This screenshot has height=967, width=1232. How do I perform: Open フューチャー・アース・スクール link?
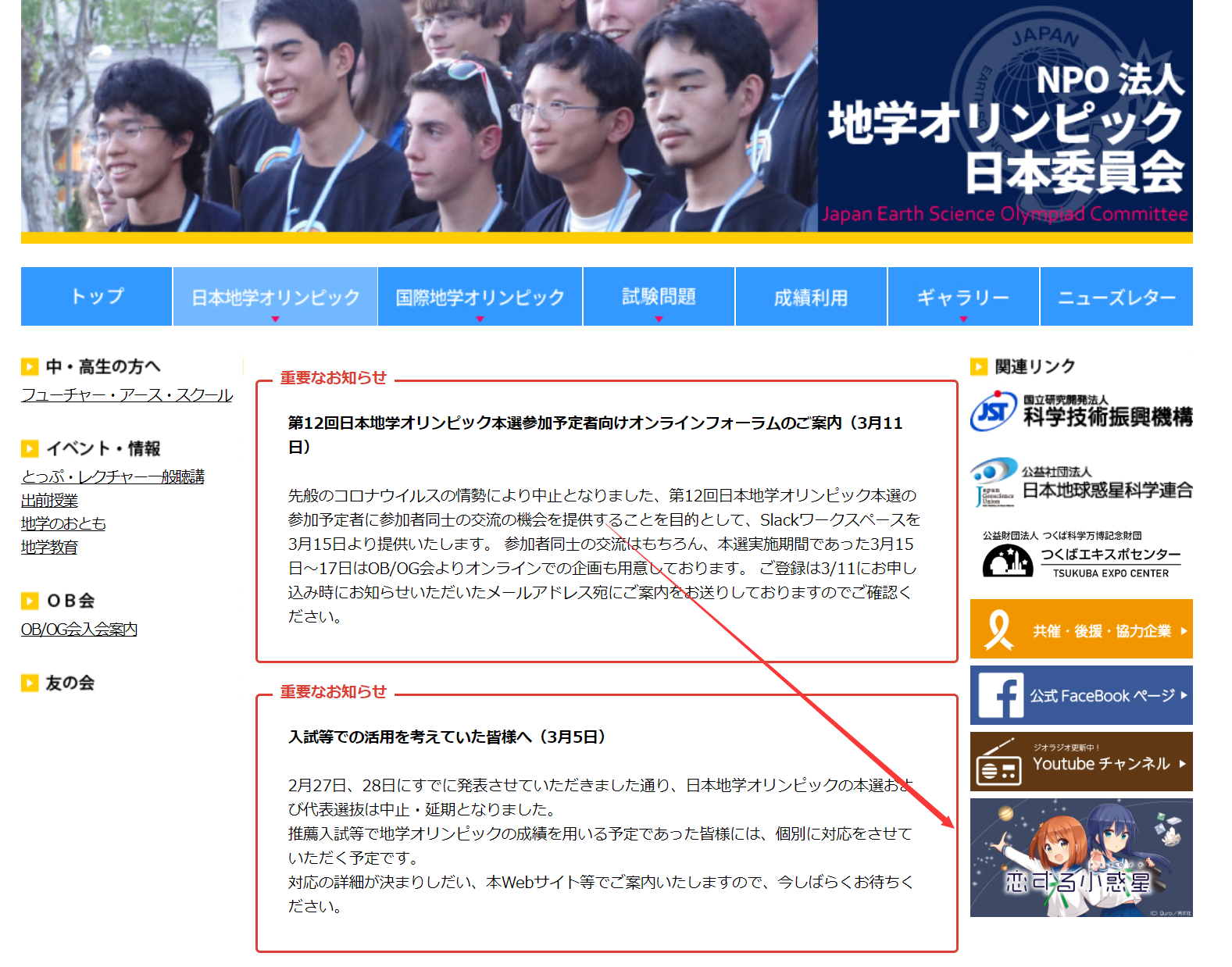click(127, 395)
